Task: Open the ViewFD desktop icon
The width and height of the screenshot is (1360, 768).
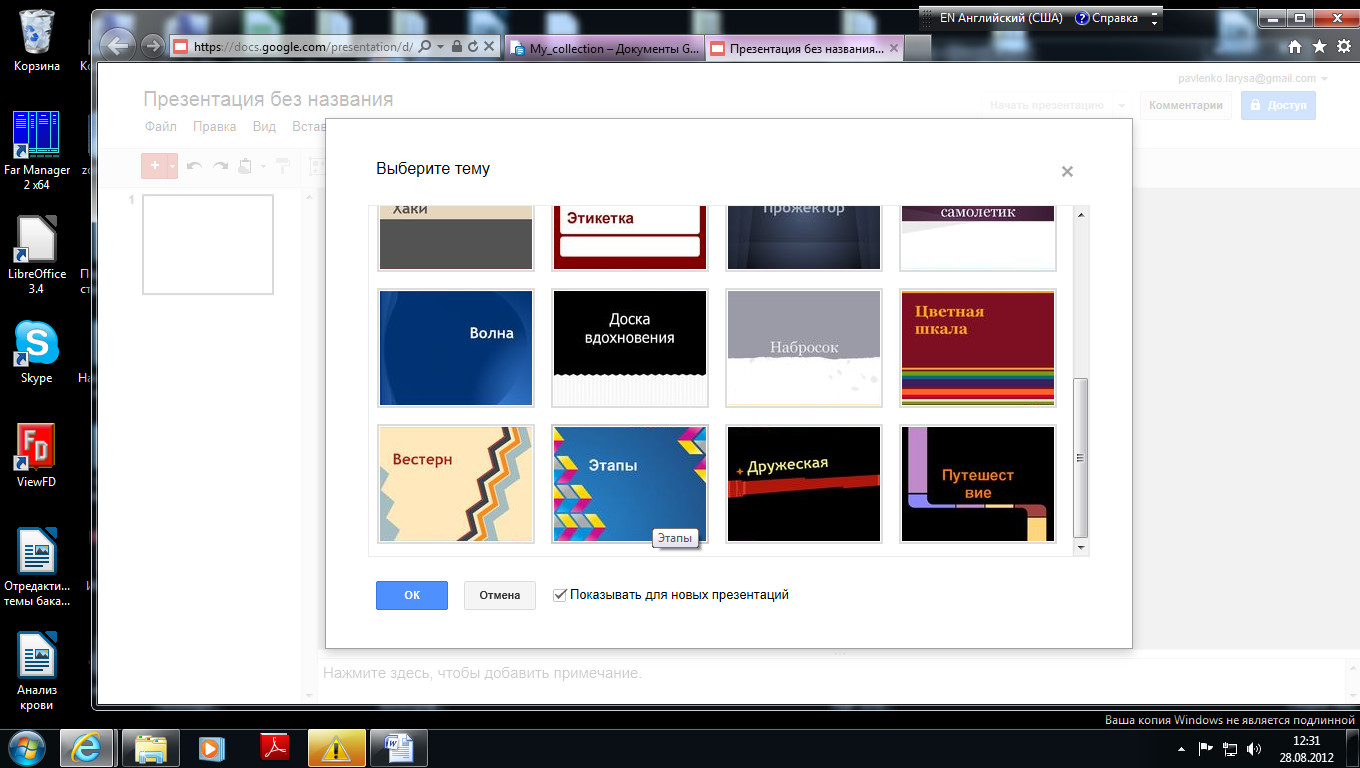Action: [x=37, y=456]
